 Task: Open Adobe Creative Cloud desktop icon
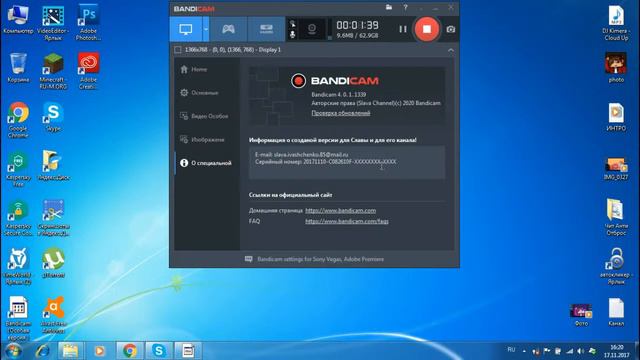(x=88, y=71)
